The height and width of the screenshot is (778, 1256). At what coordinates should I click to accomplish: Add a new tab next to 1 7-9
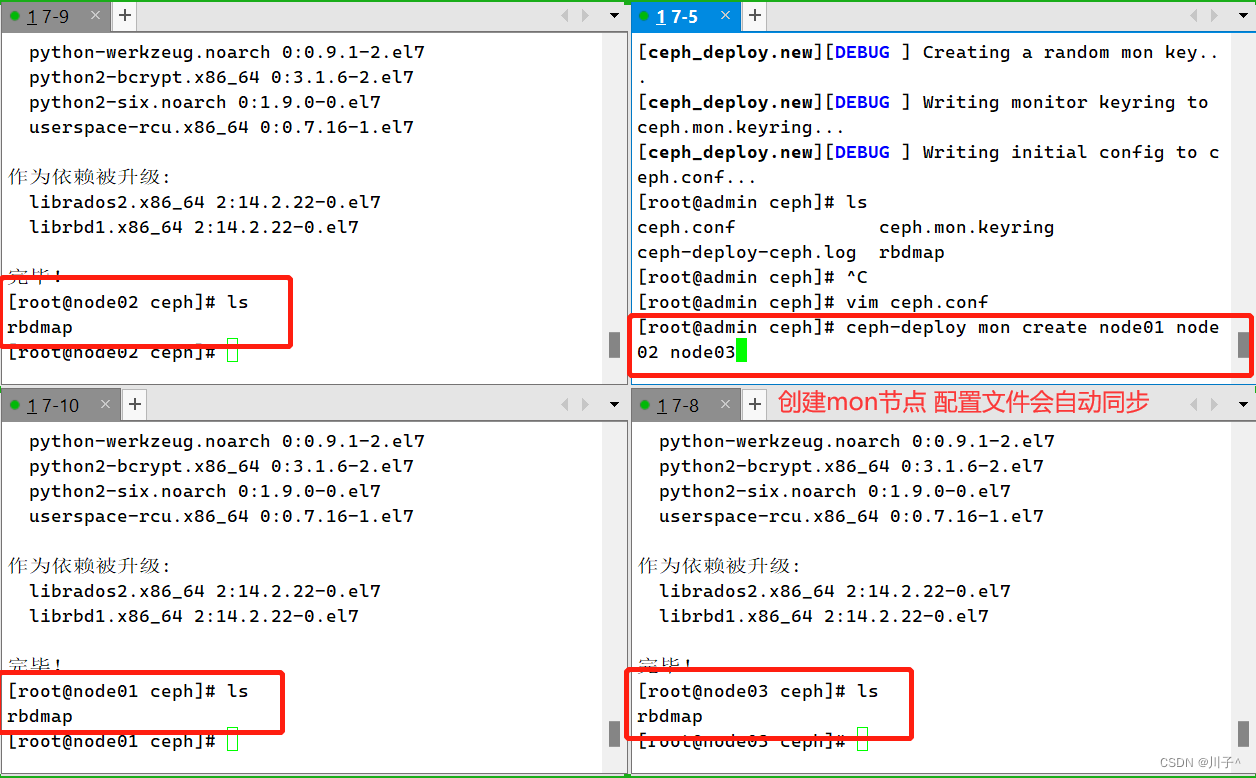(124, 16)
